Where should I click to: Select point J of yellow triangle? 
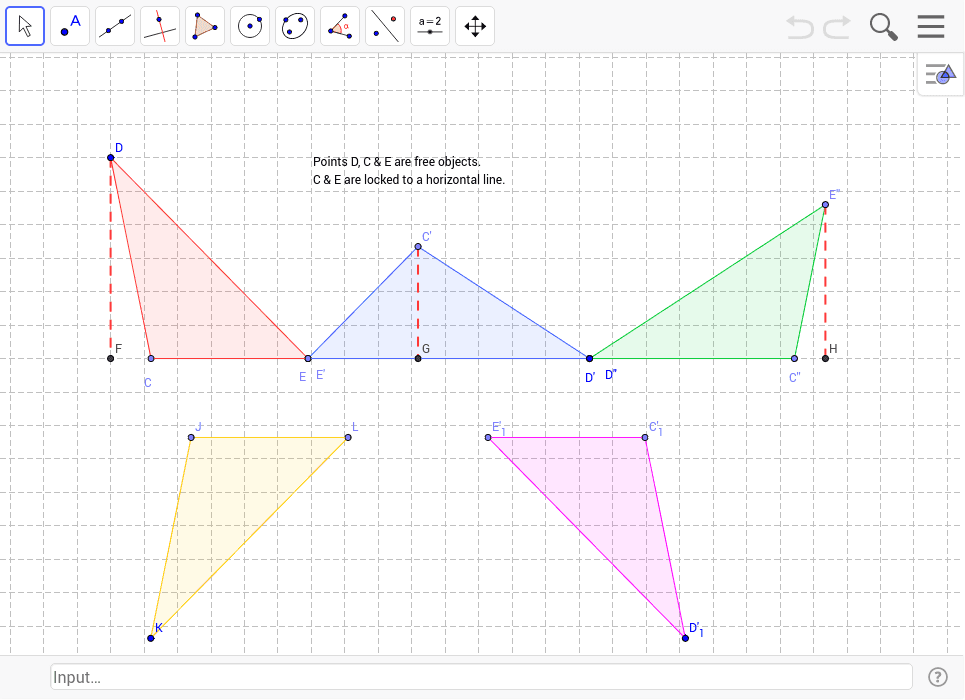[x=191, y=437]
